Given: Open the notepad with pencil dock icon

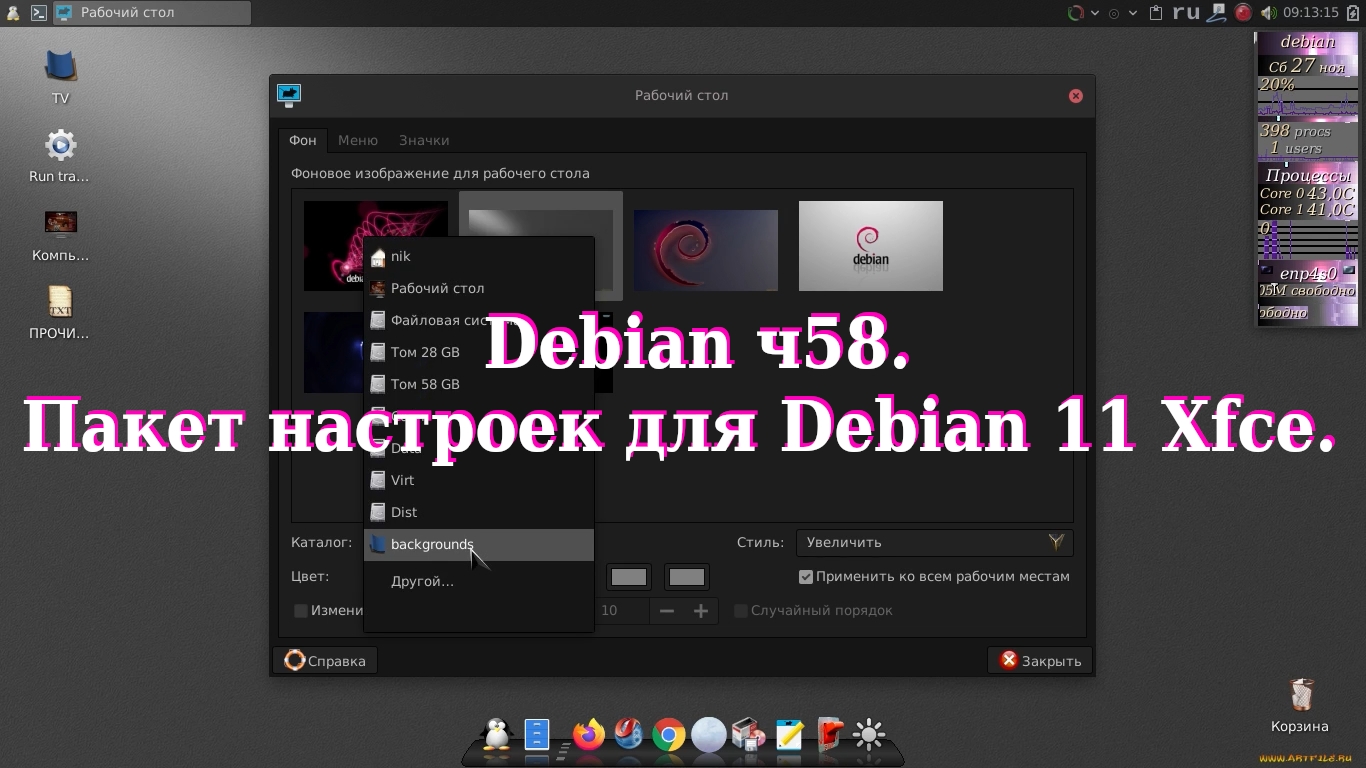Looking at the screenshot, I should [789, 735].
